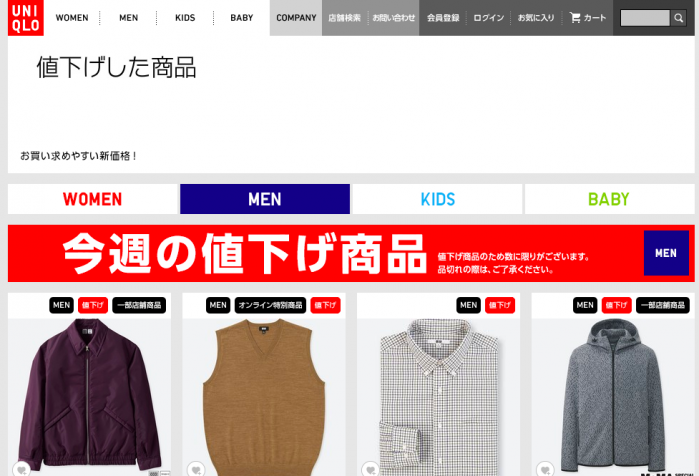Screen dimensions: 699x476
Task: Favorite the brown knit vest via heart
Action: 196,469
